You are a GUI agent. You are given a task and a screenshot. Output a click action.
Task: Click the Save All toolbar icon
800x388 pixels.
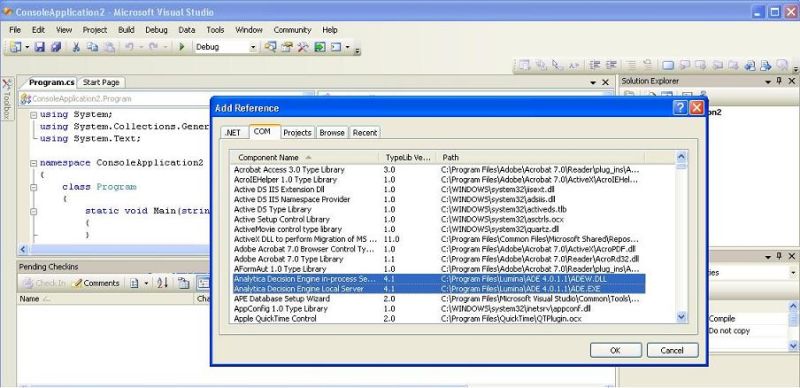pyautogui.click(x=56, y=47)
